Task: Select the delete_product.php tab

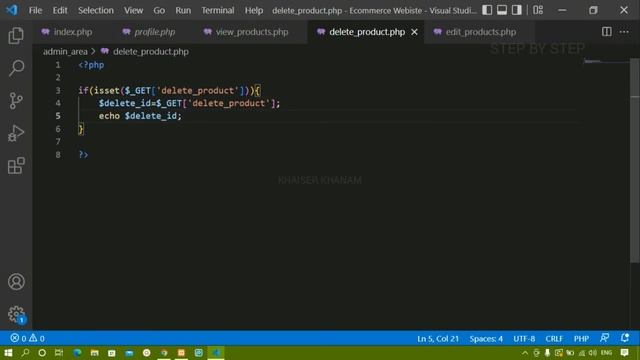Action: click(x=367, y=32)
